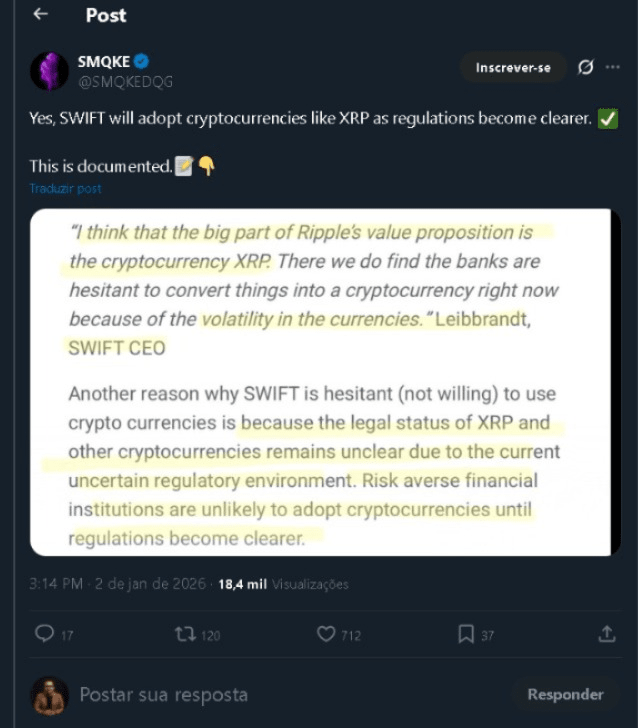This screenshot has width=638, height=728.
Task: Click the Traduzir post link
Action: click(x=65, y=188)
